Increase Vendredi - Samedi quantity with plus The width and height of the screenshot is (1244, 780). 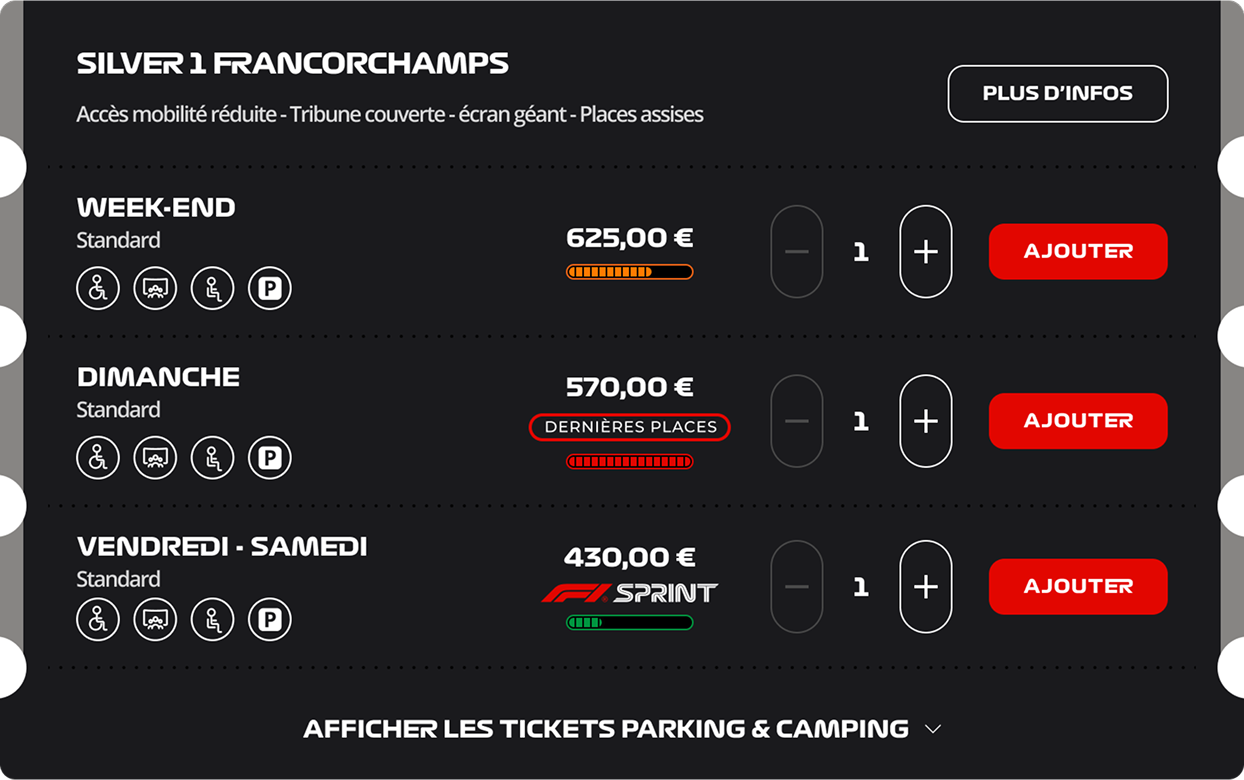point(926,587)
